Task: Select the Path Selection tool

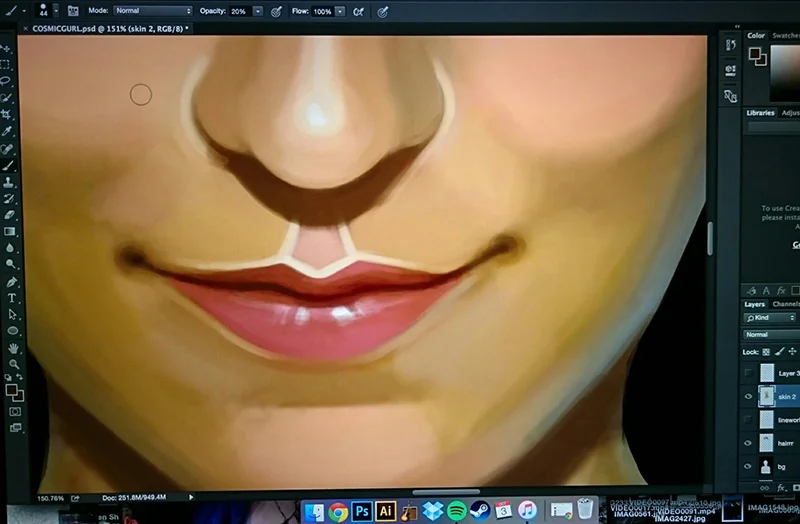Action: (12, 314)
